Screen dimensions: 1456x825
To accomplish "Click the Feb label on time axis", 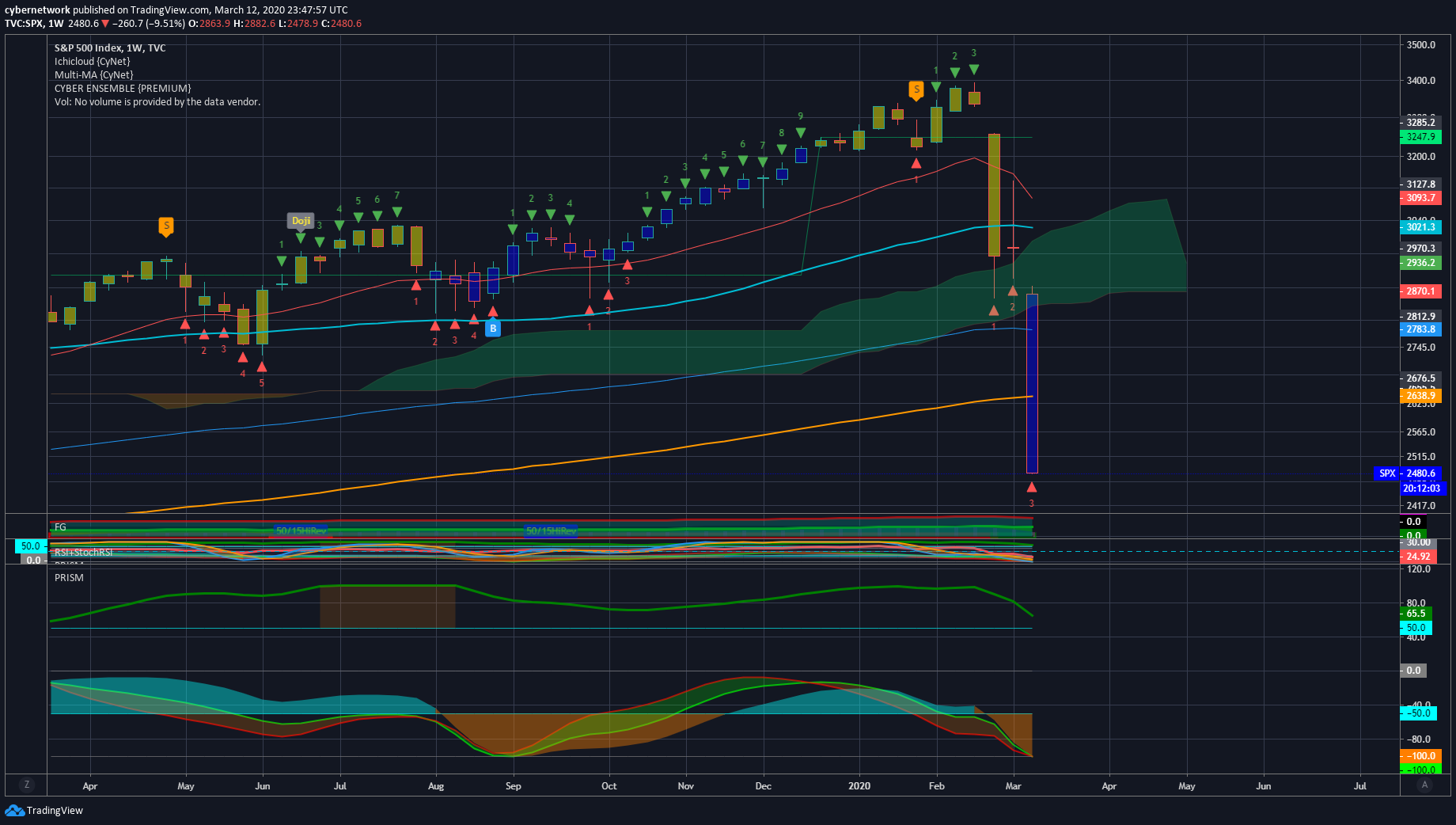I will click(x=937, y=786).
